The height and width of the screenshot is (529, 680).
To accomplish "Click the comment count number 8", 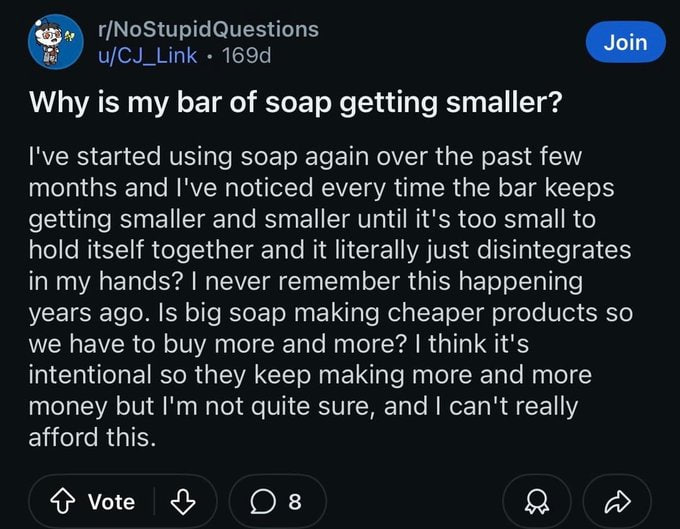I will pyautogui.click(x=294, y=501).
